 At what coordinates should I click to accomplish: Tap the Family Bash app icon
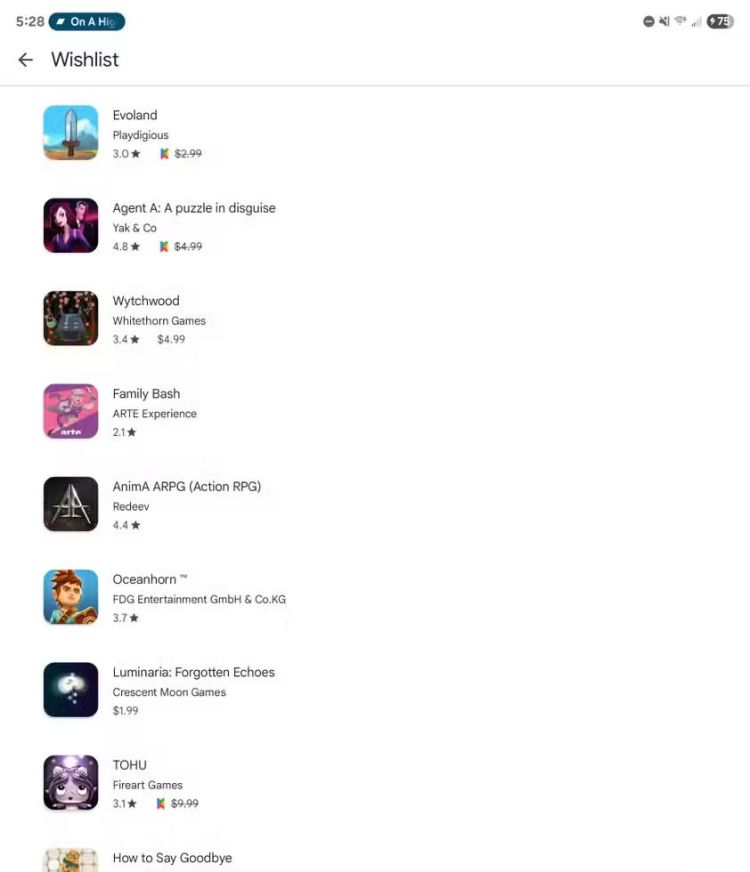[x=71, y=411]
